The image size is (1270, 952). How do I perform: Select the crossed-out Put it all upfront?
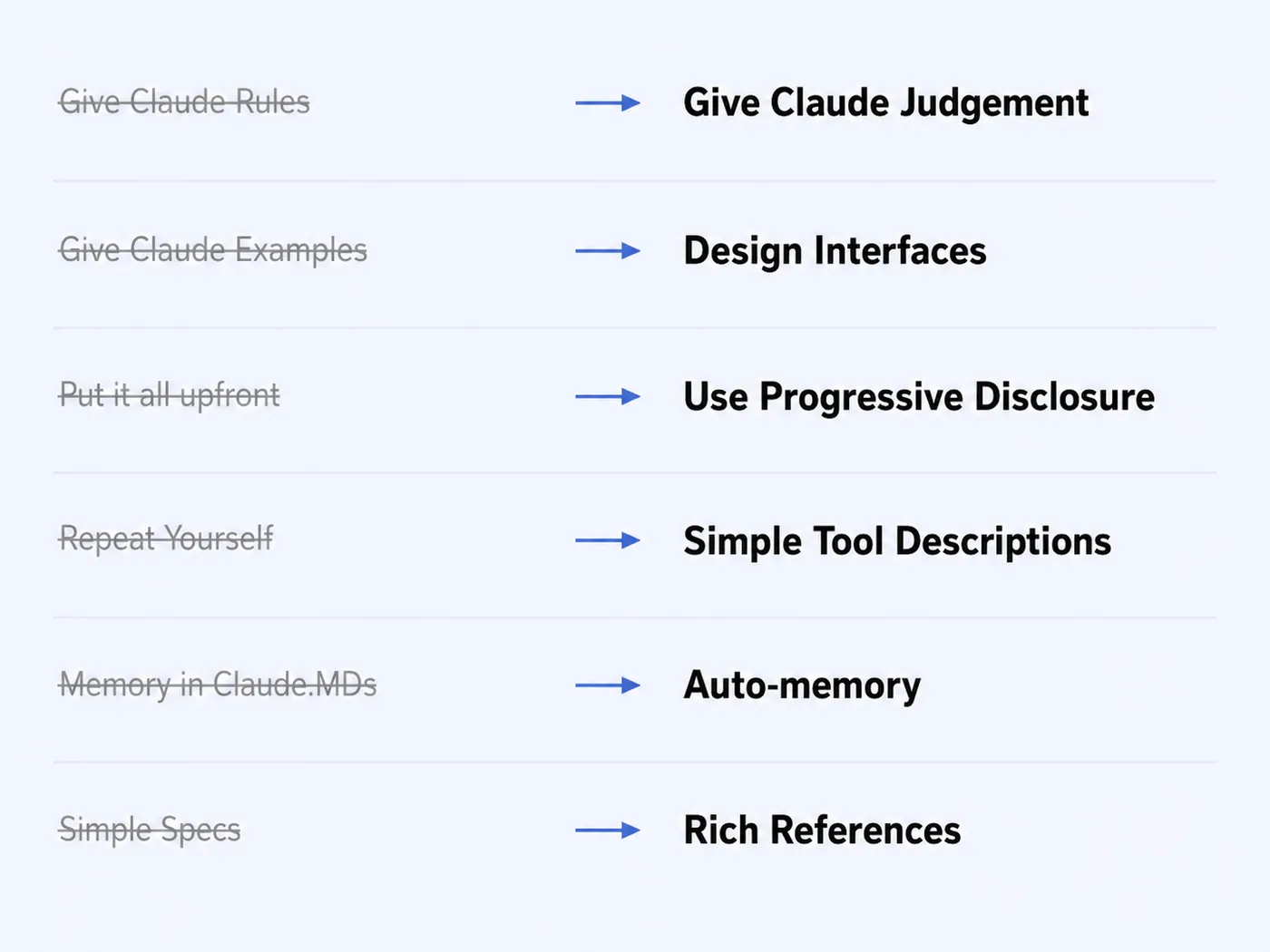170,396
